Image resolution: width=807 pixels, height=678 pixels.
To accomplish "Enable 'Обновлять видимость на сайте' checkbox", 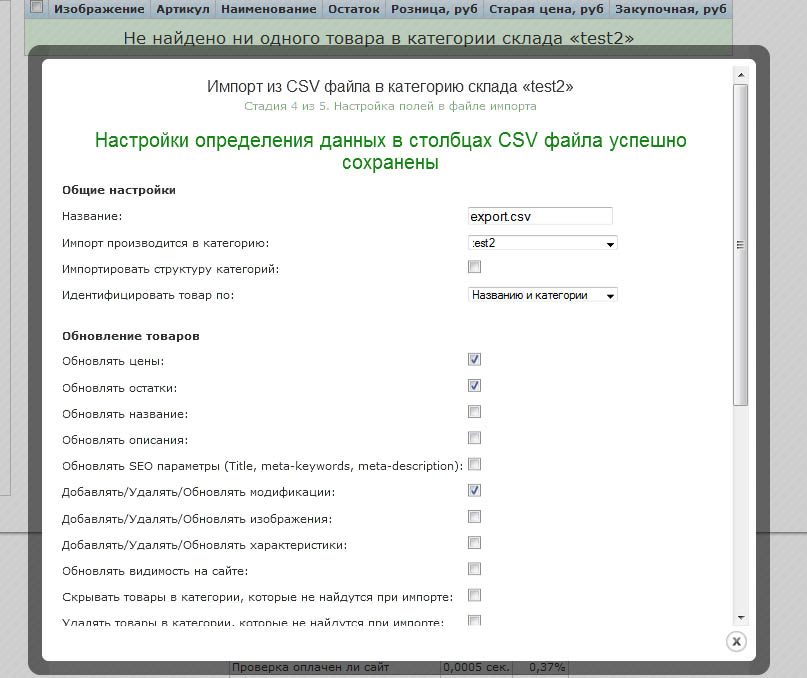I will (x=475, y=569).
